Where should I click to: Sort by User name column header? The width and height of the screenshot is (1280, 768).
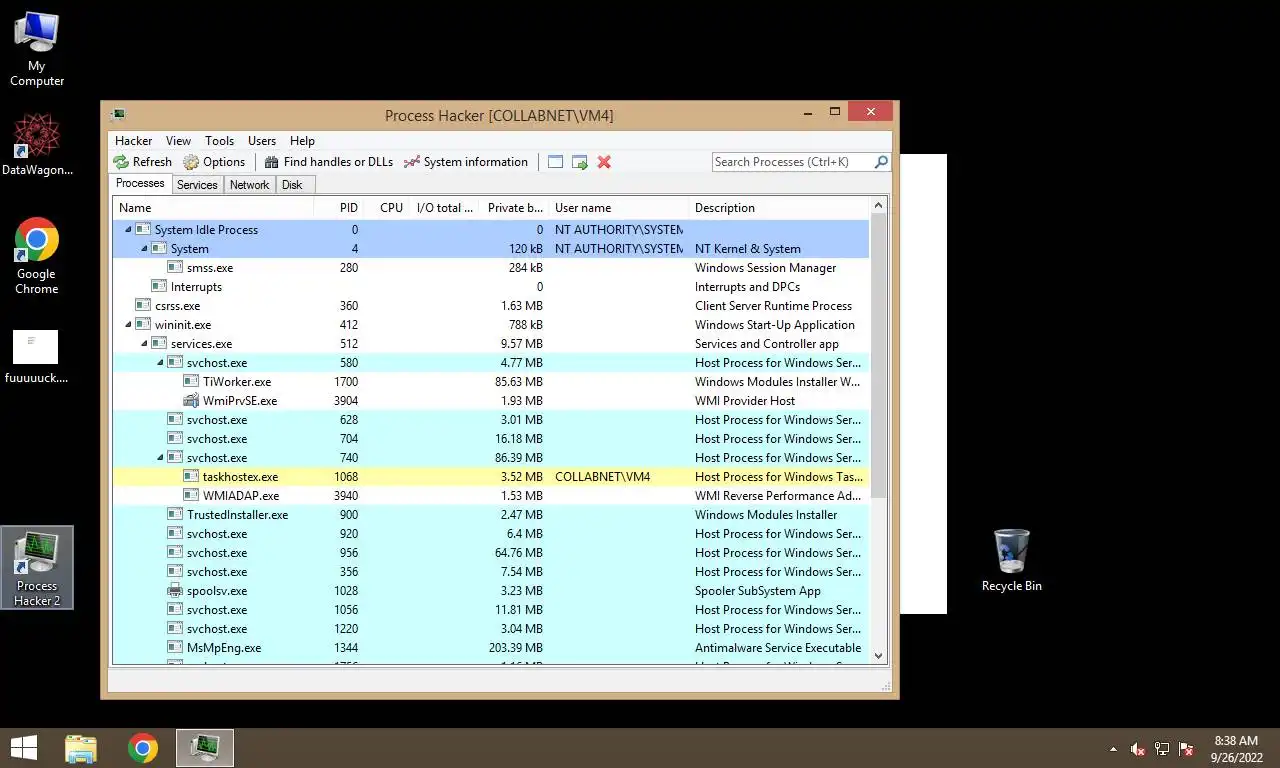coord(618,208)
